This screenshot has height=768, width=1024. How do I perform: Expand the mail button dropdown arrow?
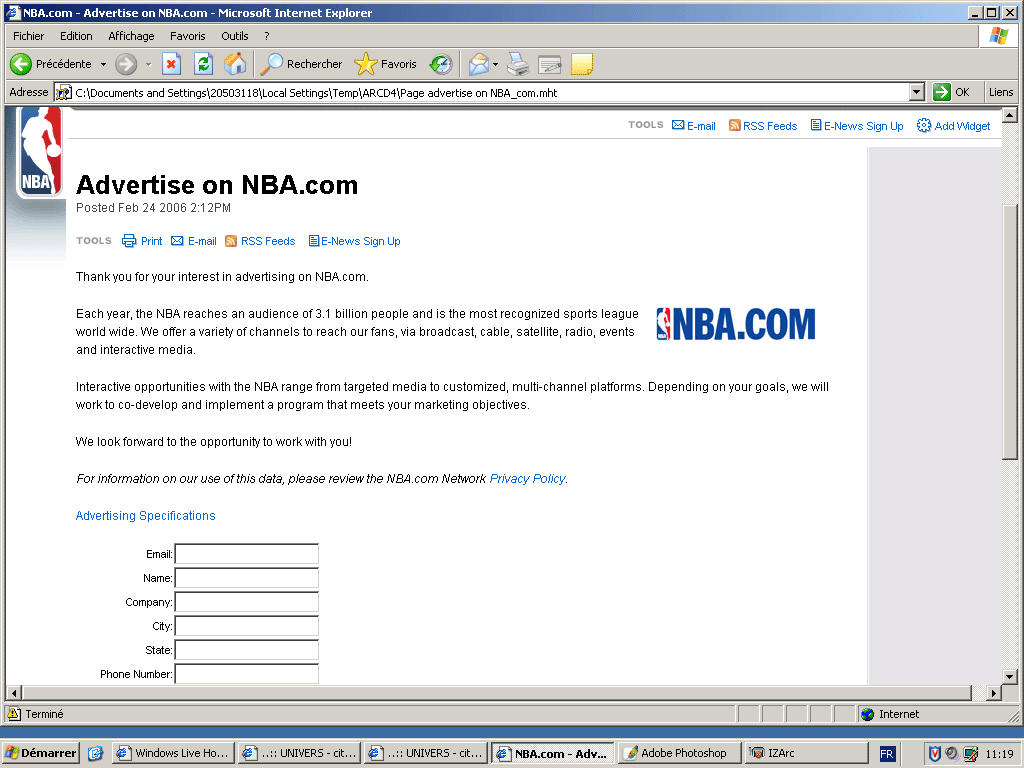pos(495,64)
